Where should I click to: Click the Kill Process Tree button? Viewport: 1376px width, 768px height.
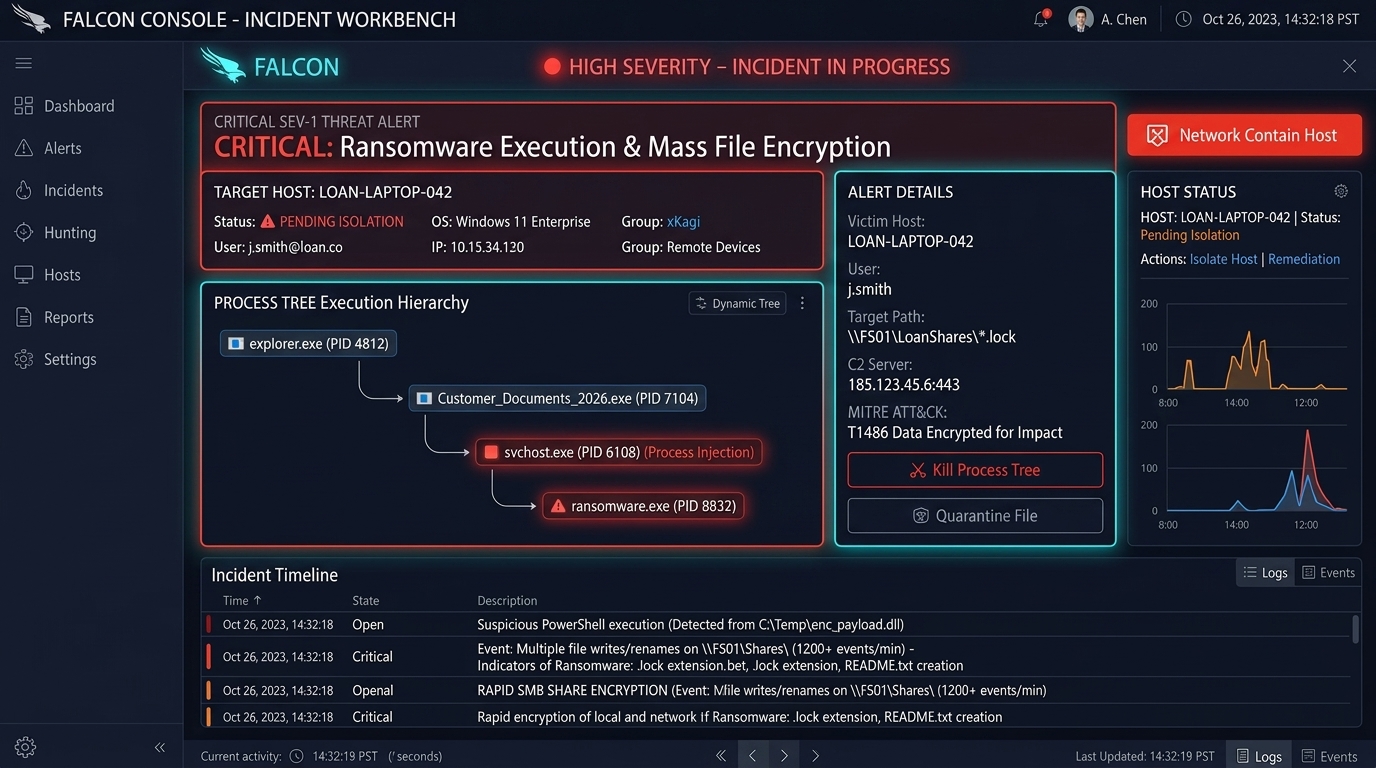click(x=975, y=470)
